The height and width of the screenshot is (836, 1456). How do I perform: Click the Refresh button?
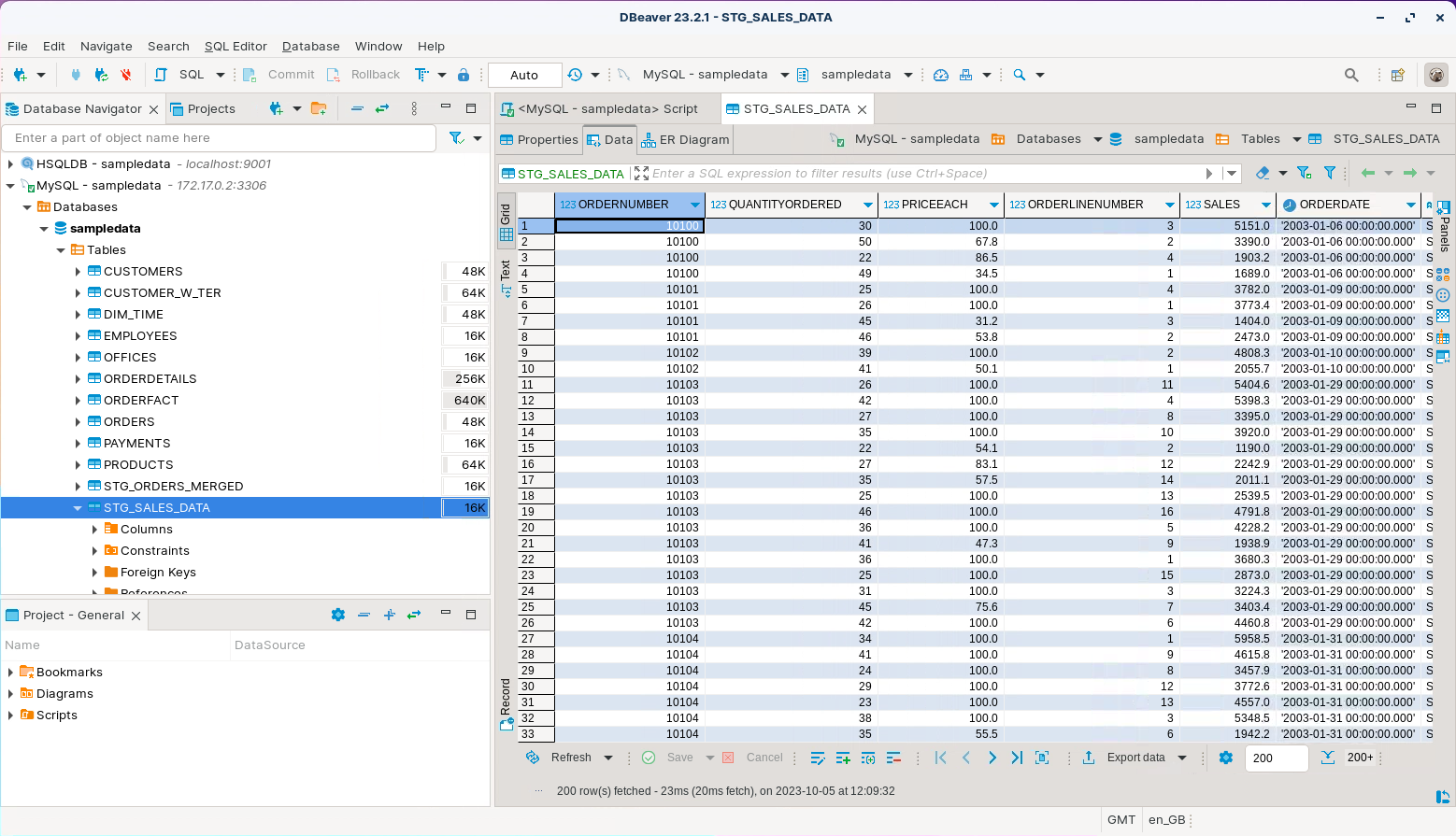(570, 758)
